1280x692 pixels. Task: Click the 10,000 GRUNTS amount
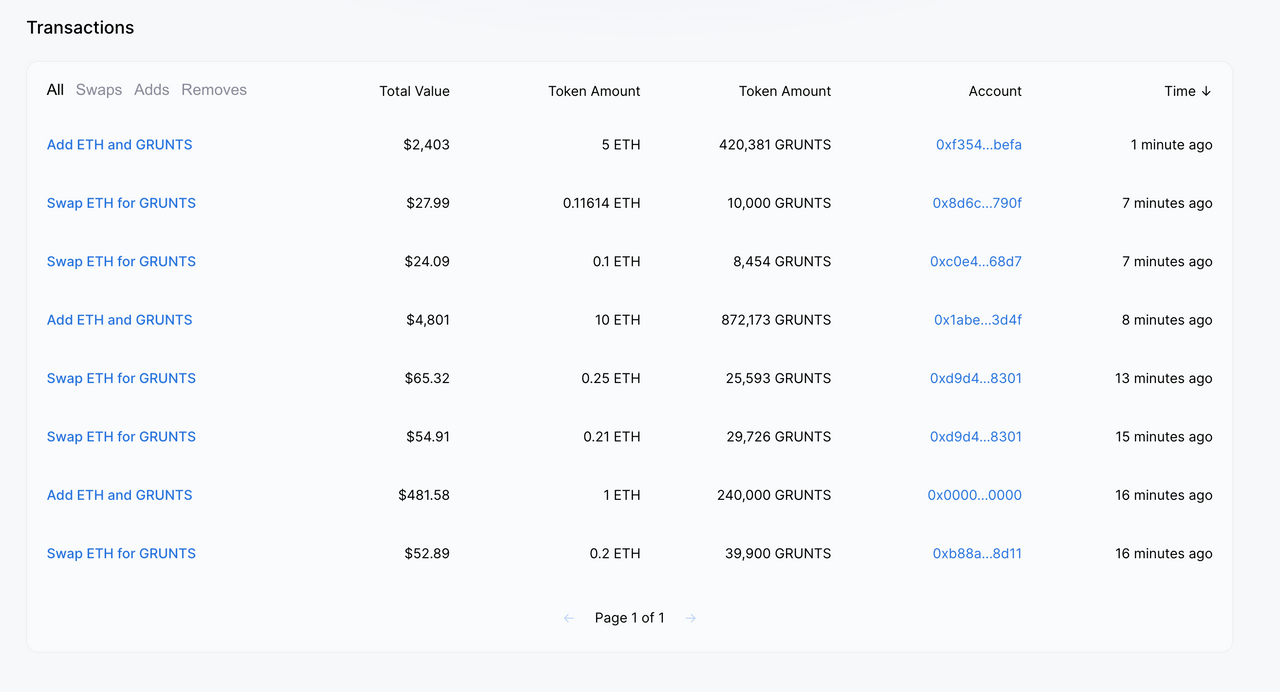[779, 203]
